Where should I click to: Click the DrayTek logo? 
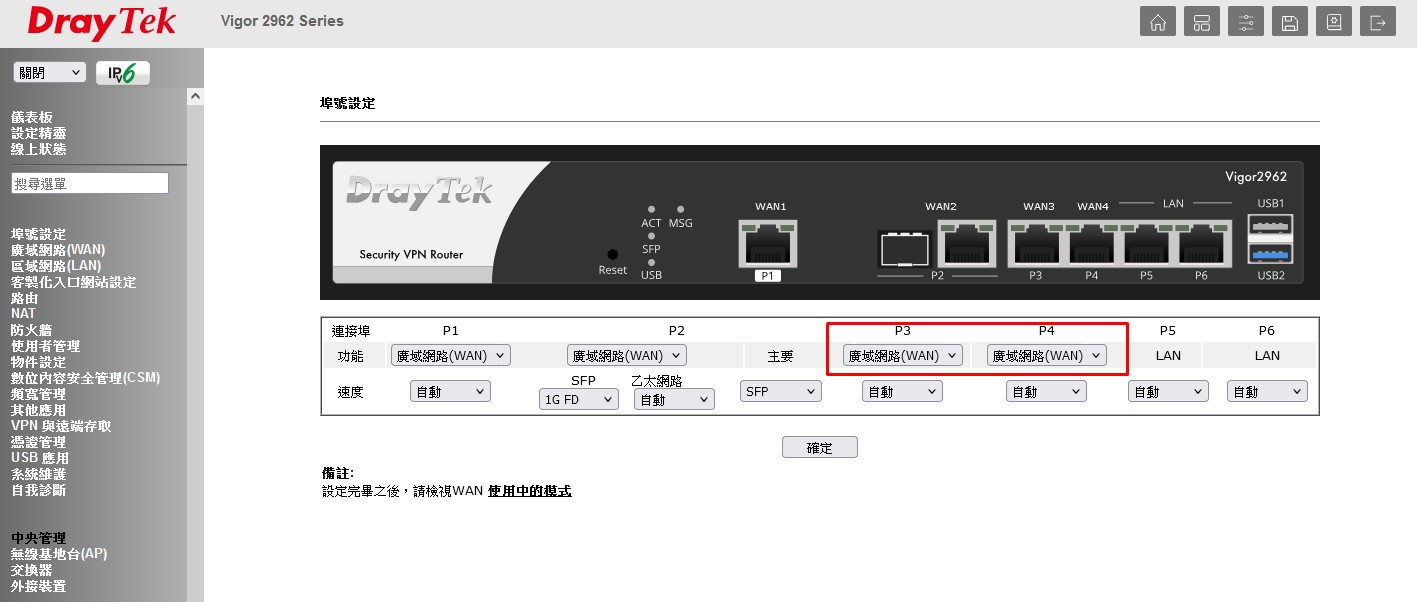pyautogui.click(x=101, y=23)
